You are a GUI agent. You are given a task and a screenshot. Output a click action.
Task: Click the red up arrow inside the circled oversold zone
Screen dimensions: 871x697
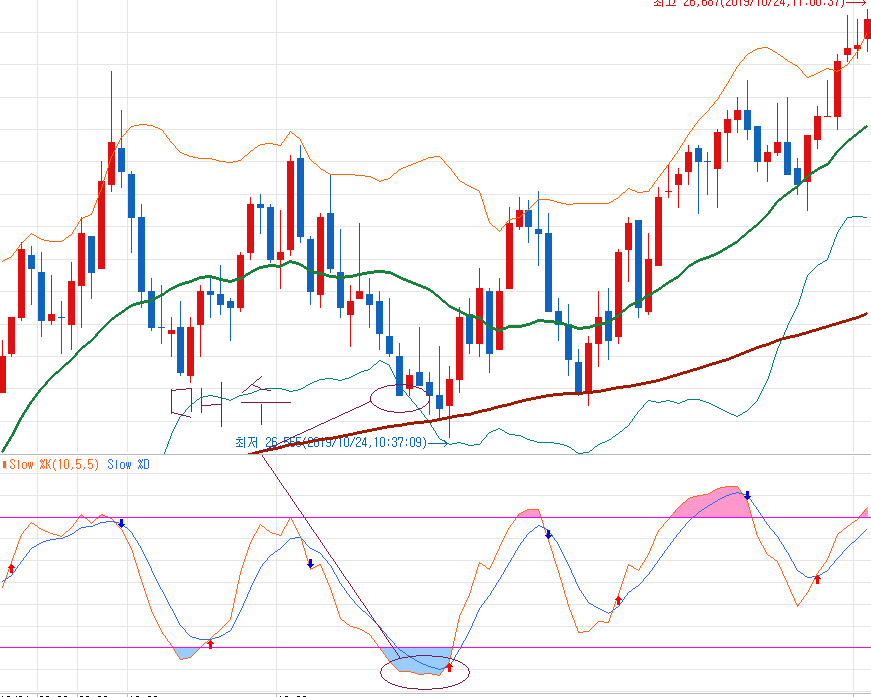click(x=449, y=665)
